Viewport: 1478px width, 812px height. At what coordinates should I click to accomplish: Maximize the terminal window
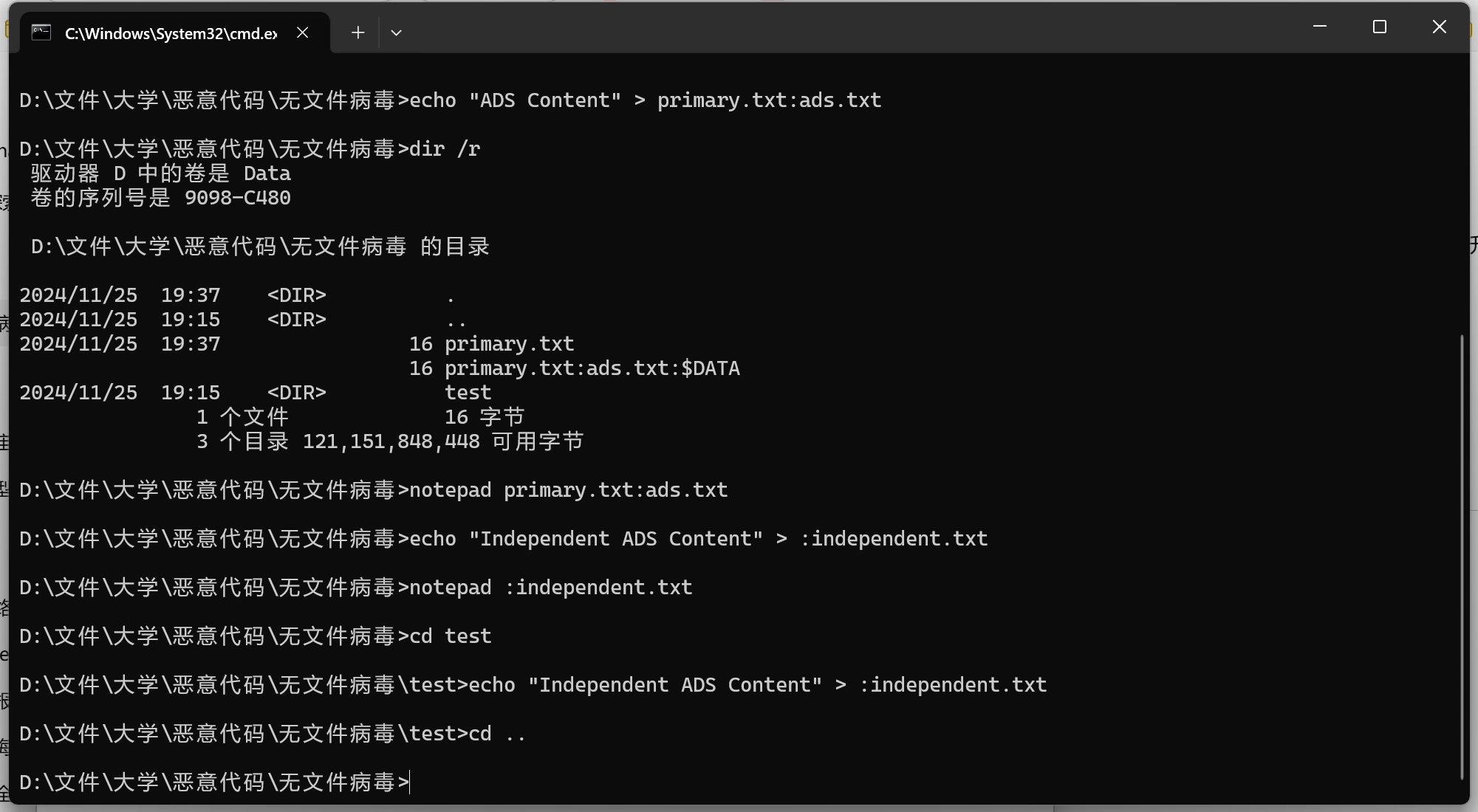tap(1380, 27)
